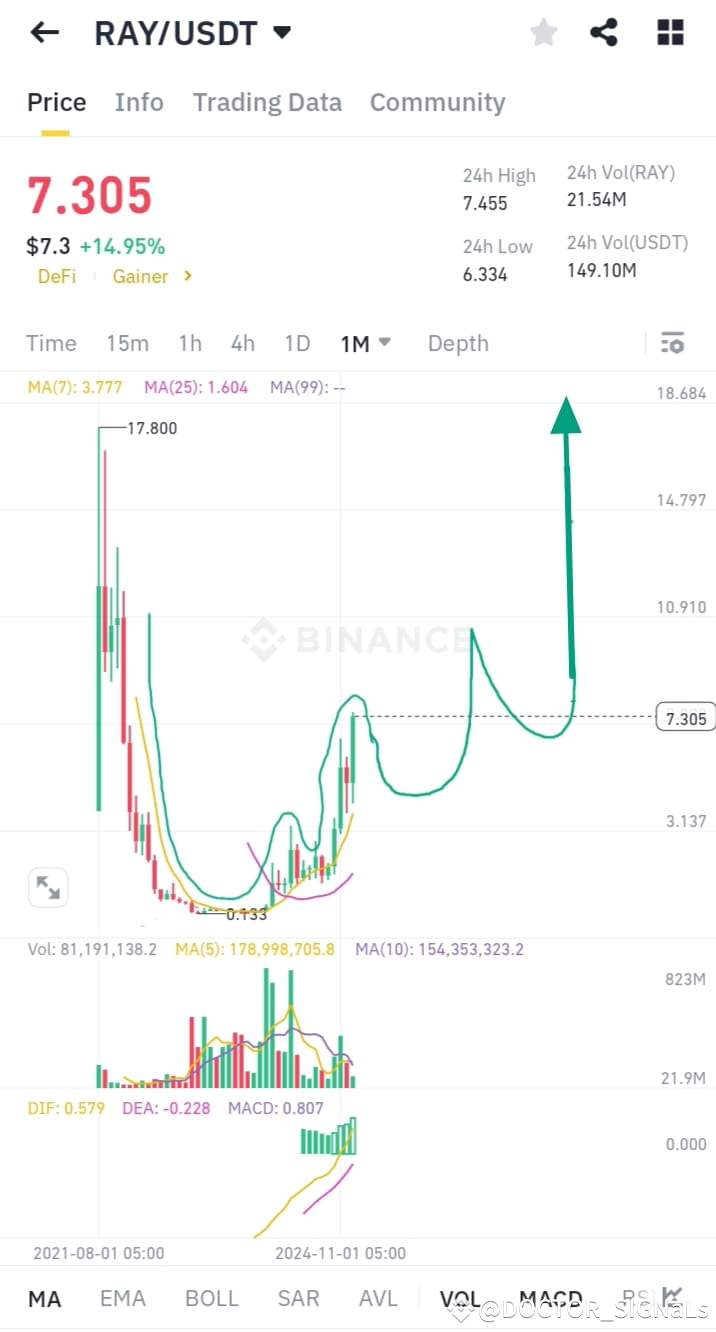Switch chart to Depth view
The width and height of the screenshot is (716, 1332).
[458, 343]
